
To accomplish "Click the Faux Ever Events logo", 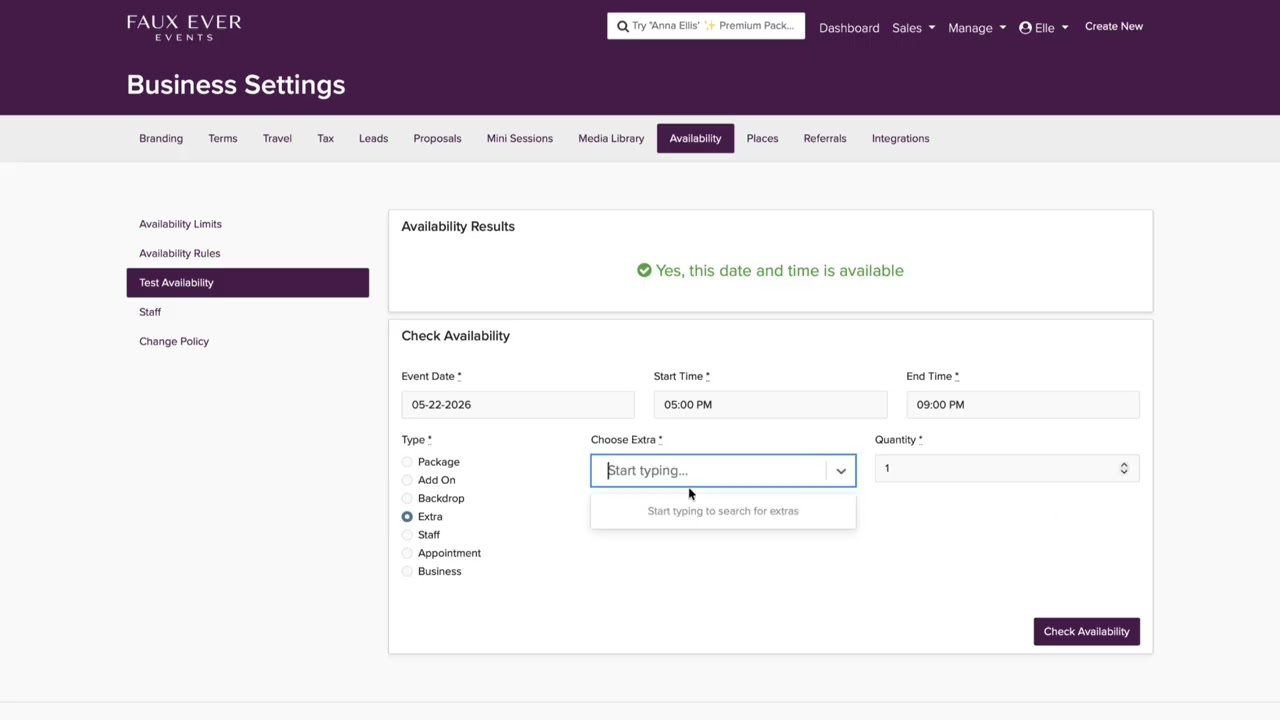I will 184,27.
